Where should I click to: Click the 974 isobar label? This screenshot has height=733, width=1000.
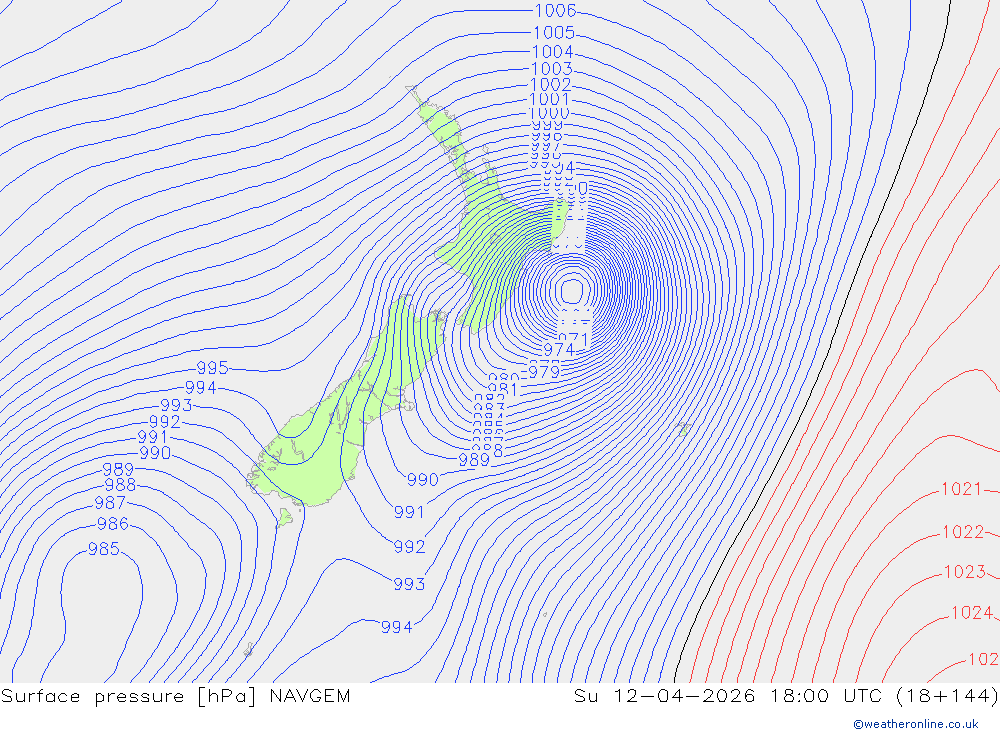[x=559, y=350]
